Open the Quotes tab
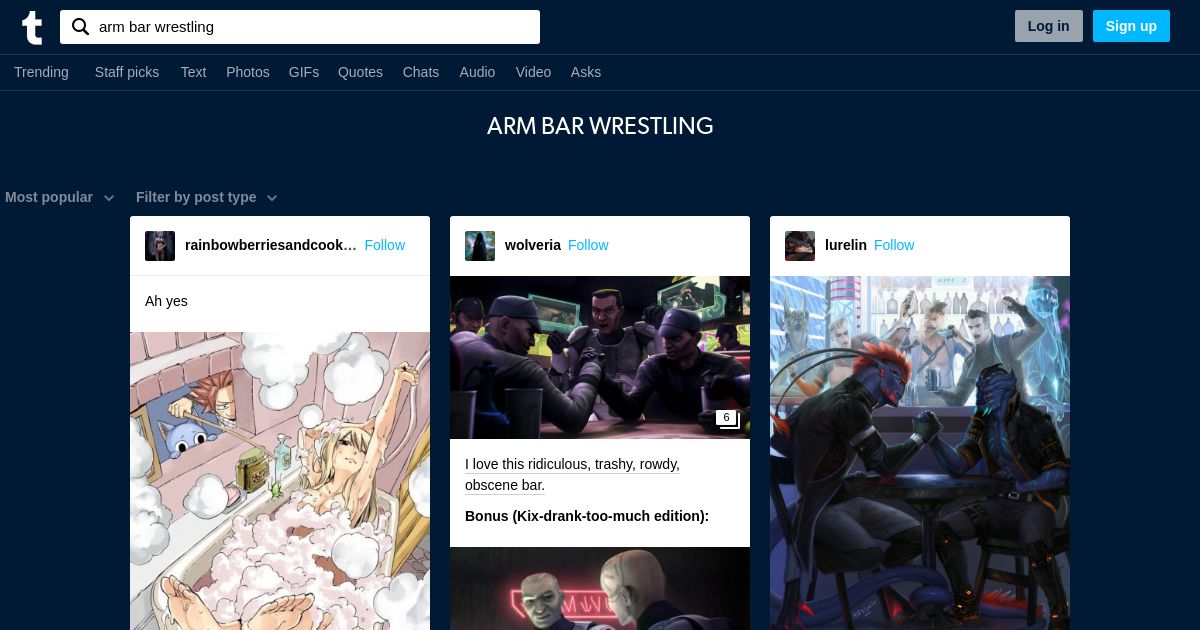Image resolution: width=1200 pixels, height=630 pixels. point(360,72)
